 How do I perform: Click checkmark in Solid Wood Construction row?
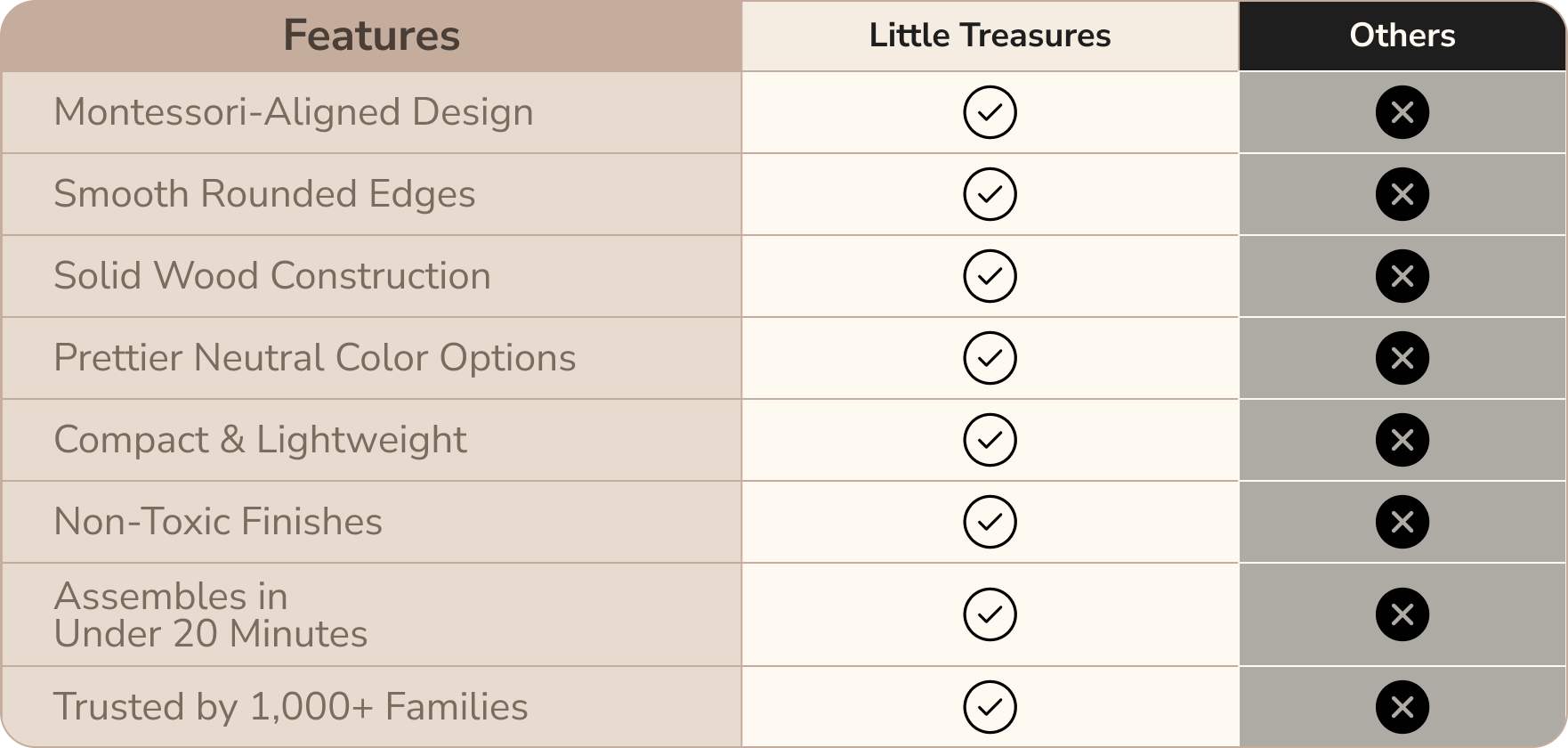point(990,276)
